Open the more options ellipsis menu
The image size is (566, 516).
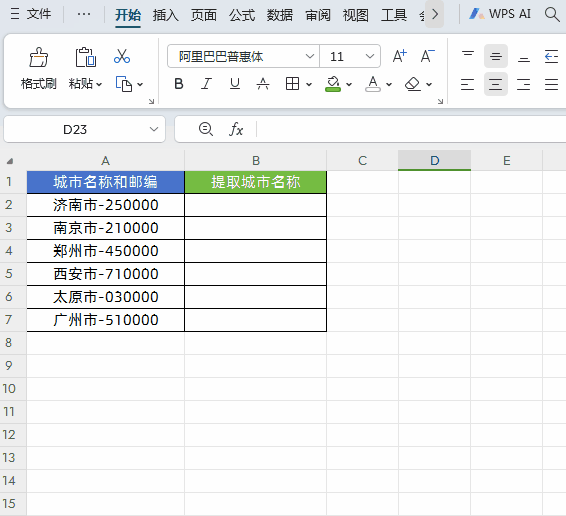tap(84, 14)
